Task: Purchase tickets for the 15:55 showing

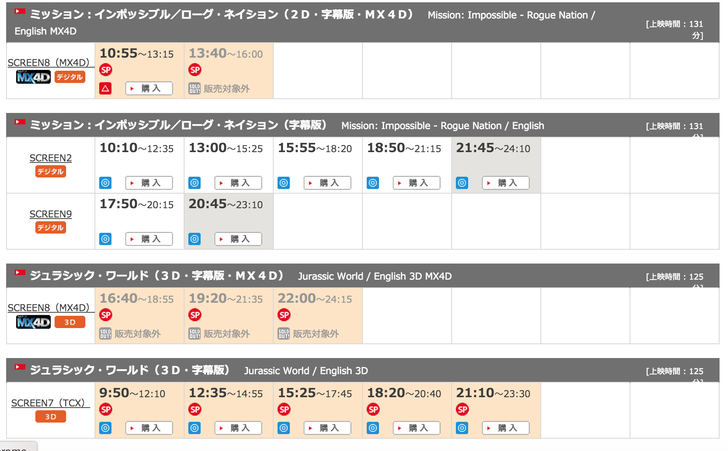Action: [x=327, y=183]
